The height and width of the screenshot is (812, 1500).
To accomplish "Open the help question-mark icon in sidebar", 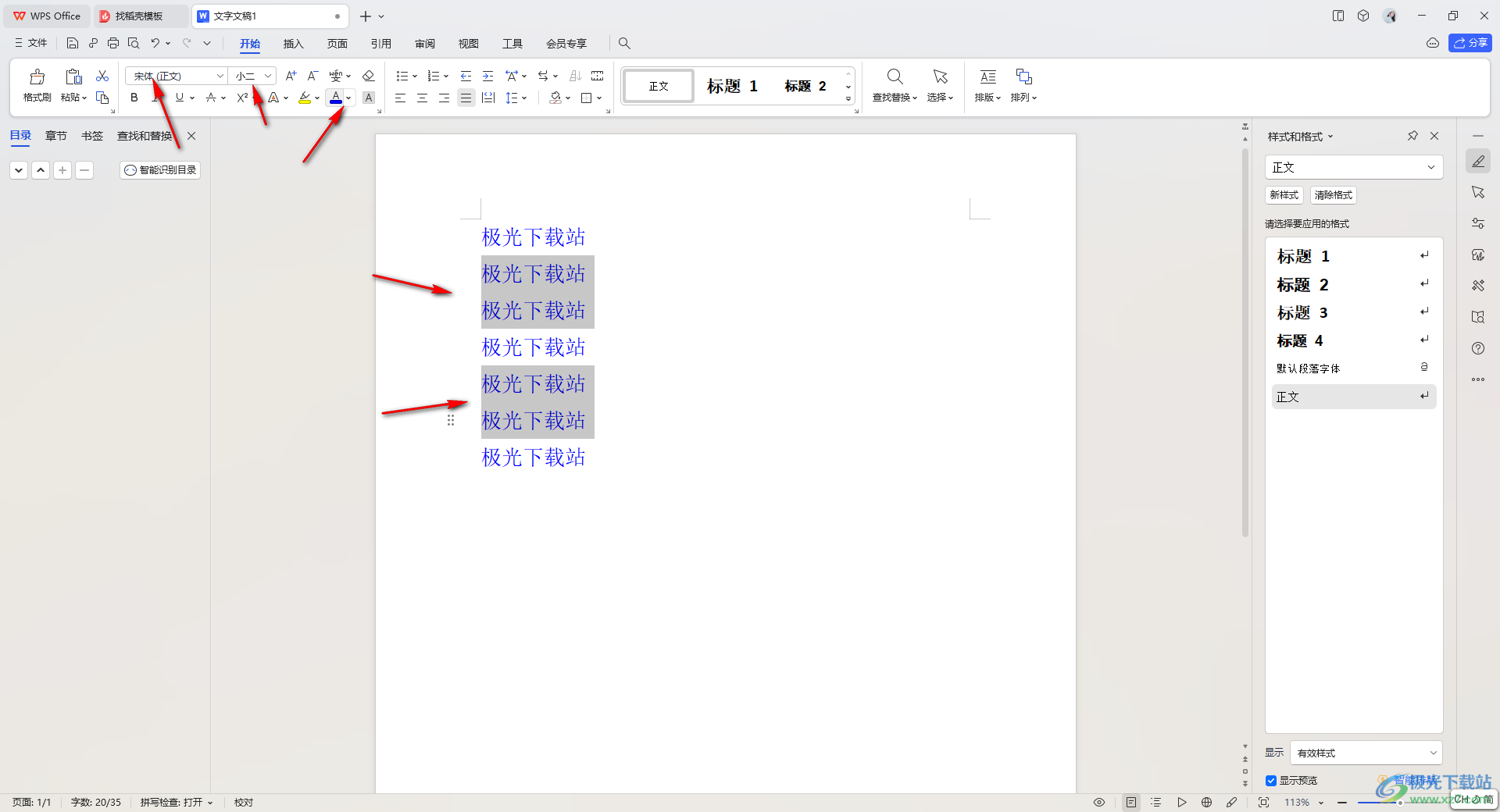I will coord(1478,348).
